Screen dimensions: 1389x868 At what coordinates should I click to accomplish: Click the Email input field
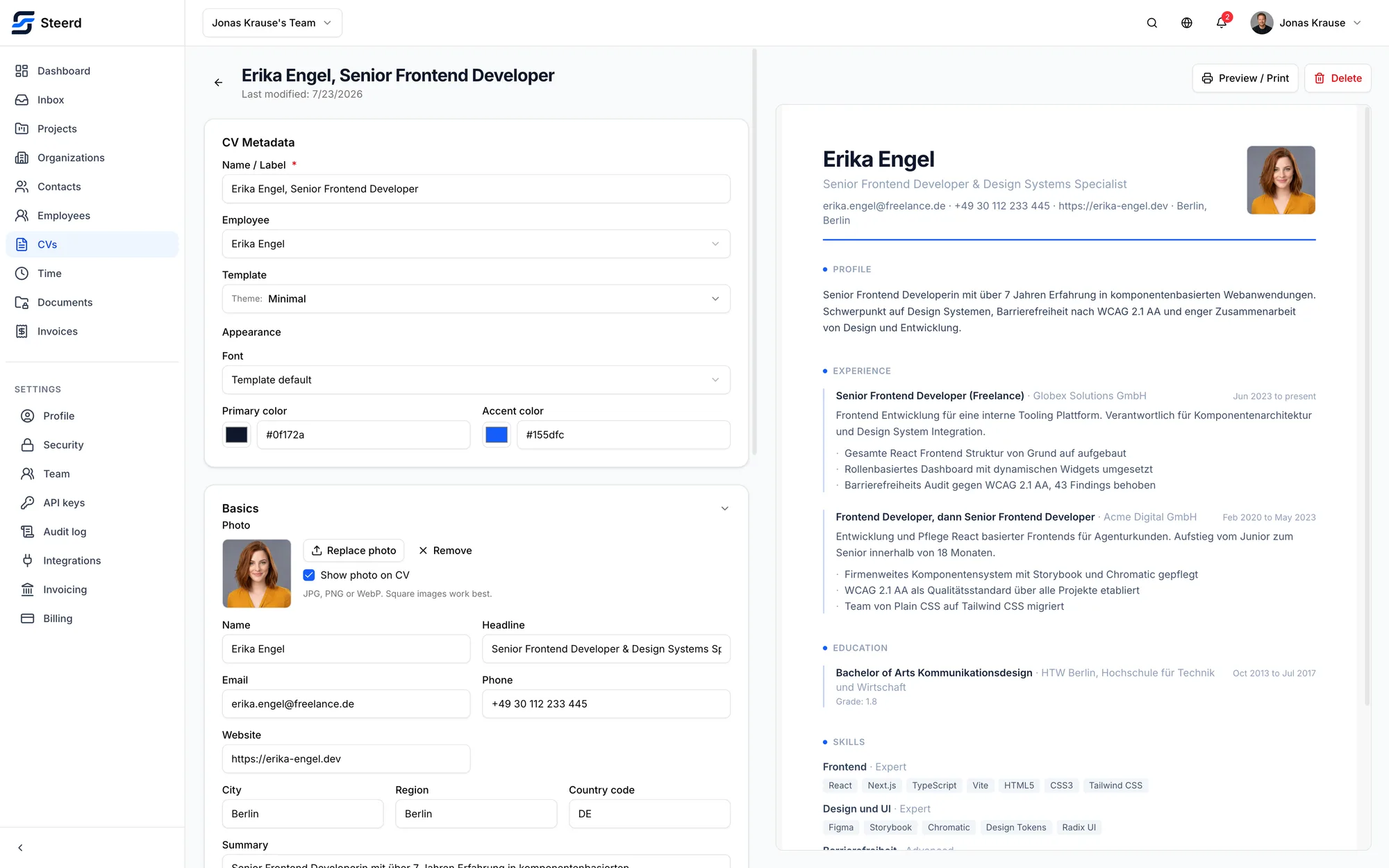[346, 703]
